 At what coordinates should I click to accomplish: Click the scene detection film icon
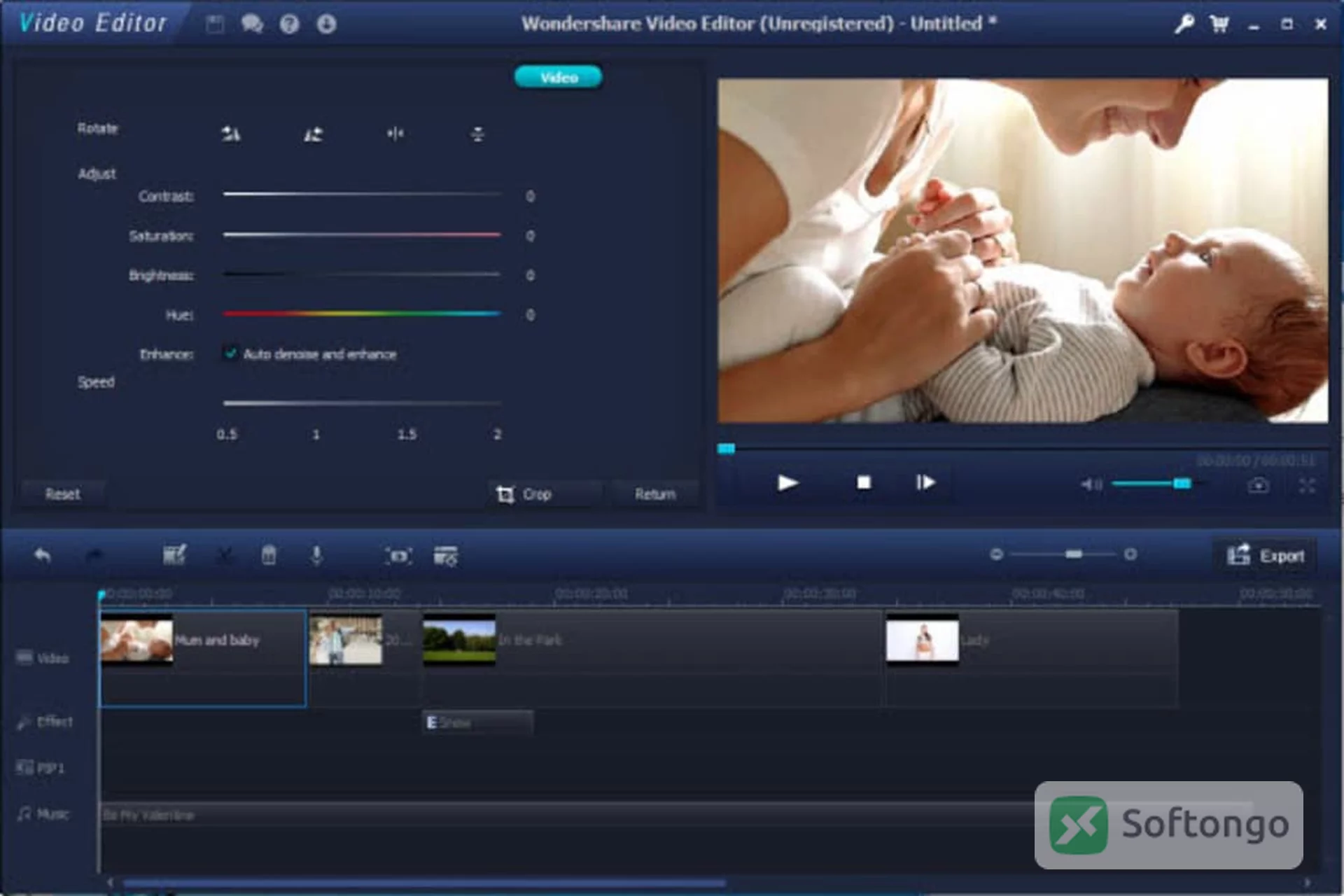point(446,556)
